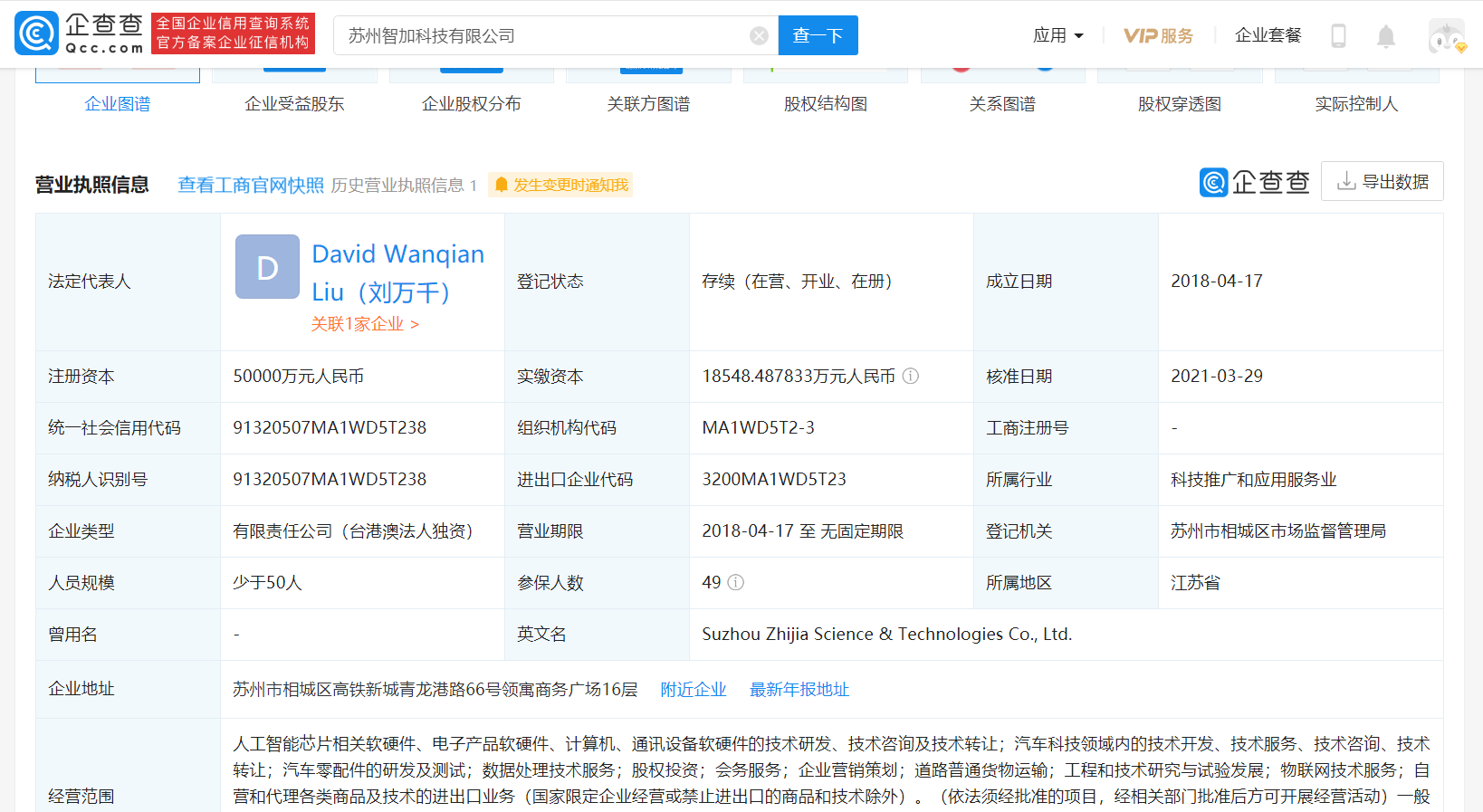Clear the search box with the X icon
Image resolution: width=1483 pixels, height=812 pixels.
pyautogui.click(x=759, y=35)
